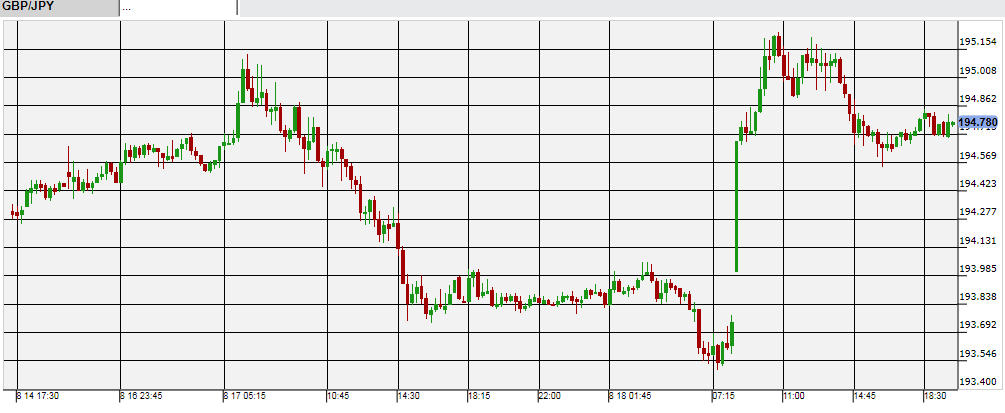Select the 11:00 time axis label
Viewport: 1005px width, 413px height.
pos(794,395)
